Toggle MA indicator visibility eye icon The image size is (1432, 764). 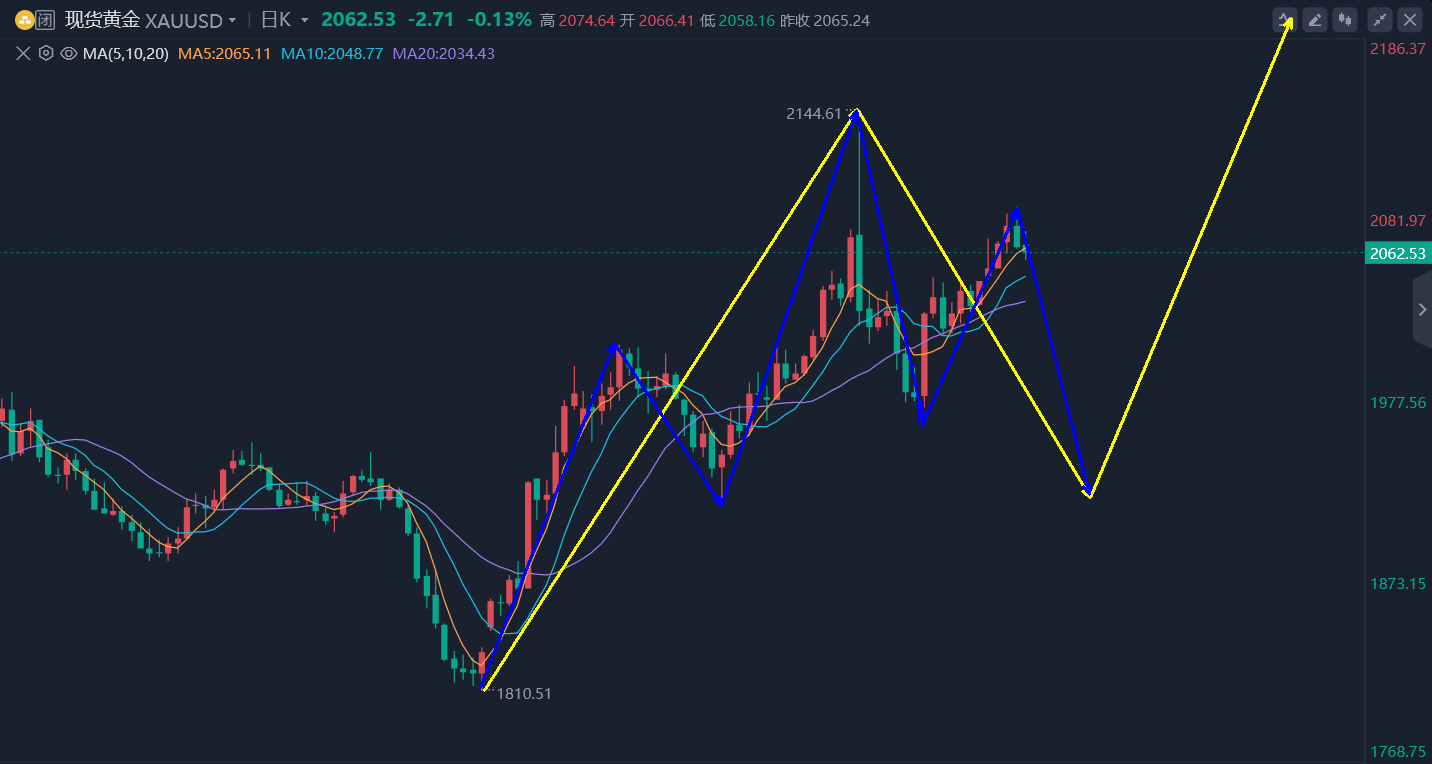(69, 54)
